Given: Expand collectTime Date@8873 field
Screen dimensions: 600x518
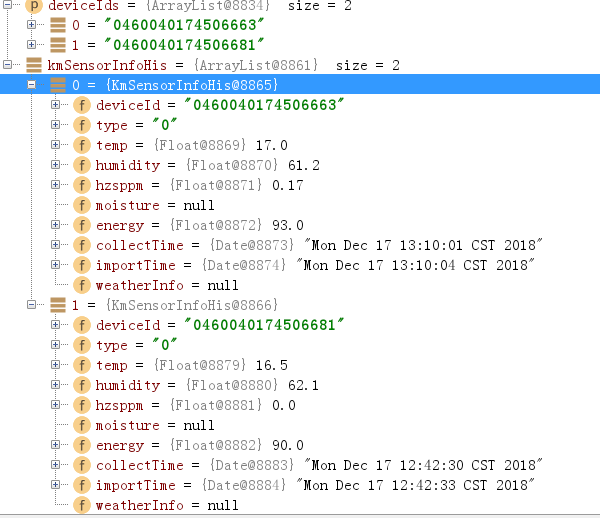Looking at the screenshot, I should 55,244.
